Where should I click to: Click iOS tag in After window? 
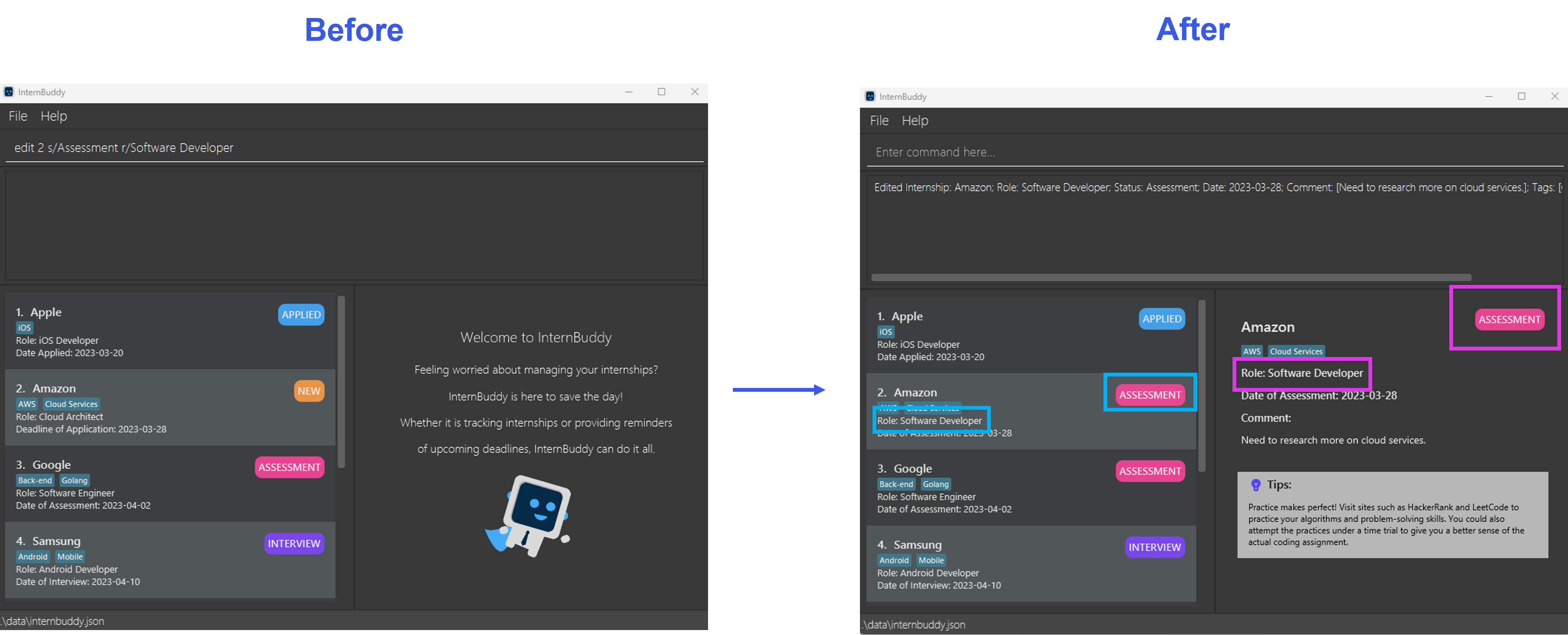tap(886, 332)
